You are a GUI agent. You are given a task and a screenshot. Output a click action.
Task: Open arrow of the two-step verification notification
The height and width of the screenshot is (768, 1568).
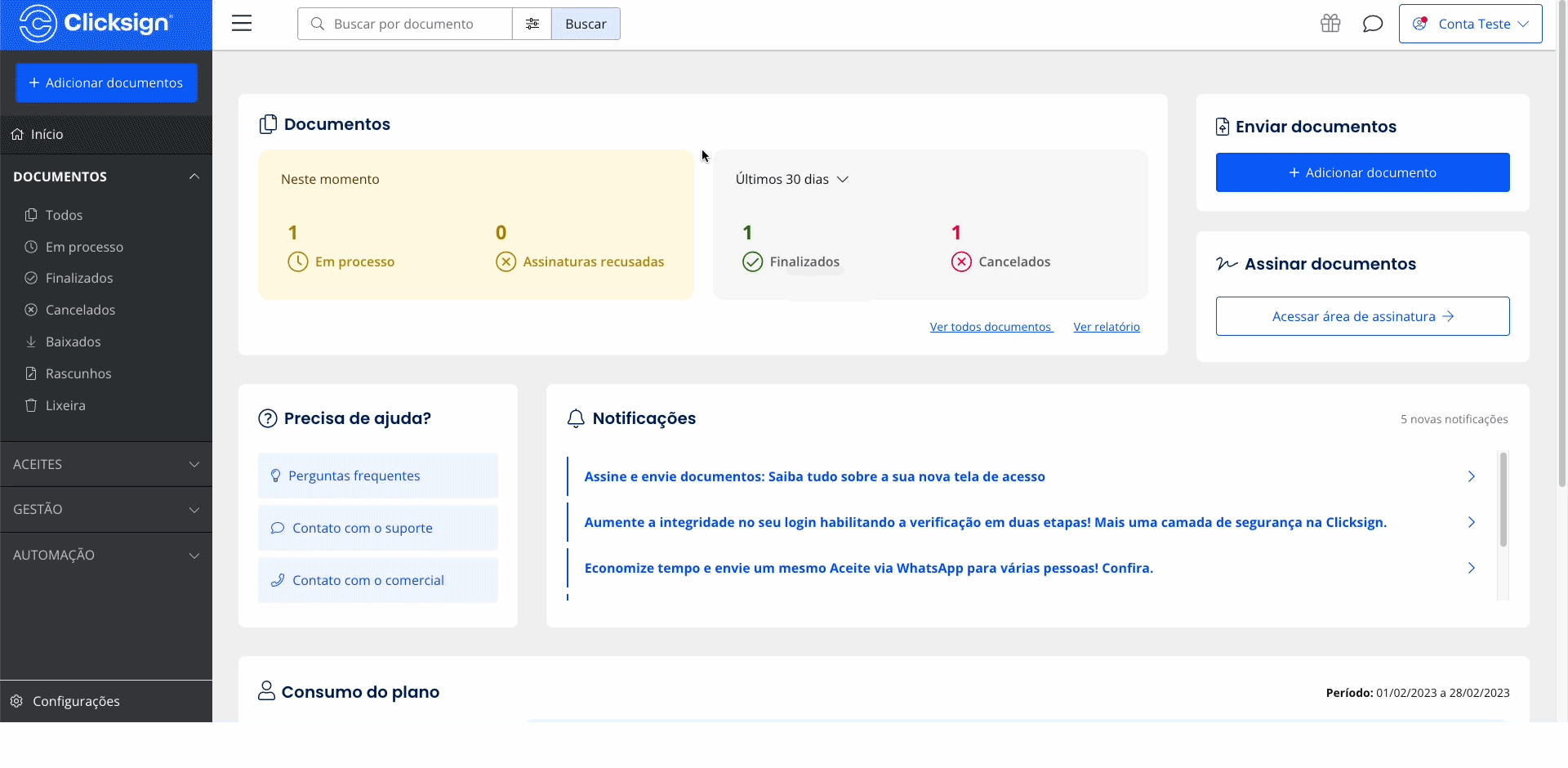click(1472, 522)
